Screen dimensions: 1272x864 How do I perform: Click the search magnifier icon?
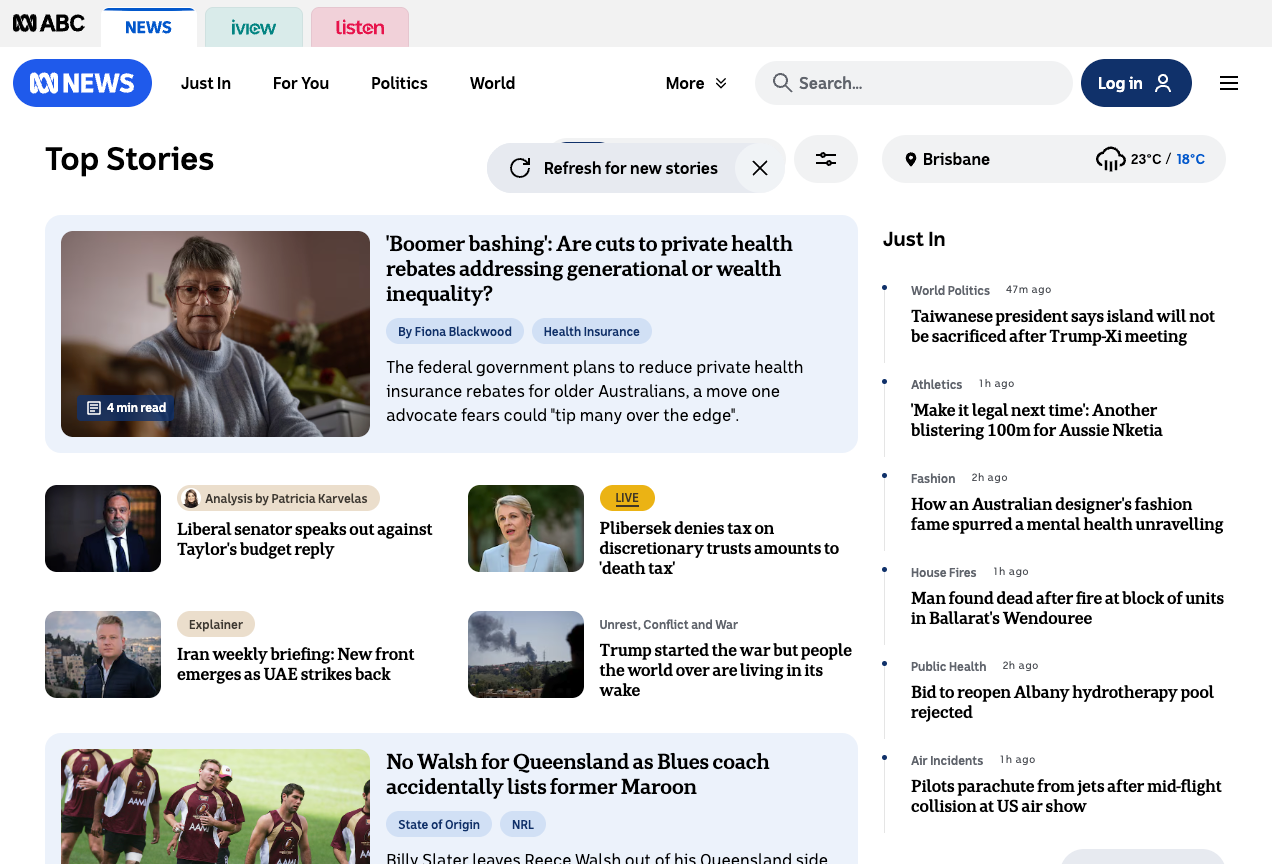[x=782, y=83]
